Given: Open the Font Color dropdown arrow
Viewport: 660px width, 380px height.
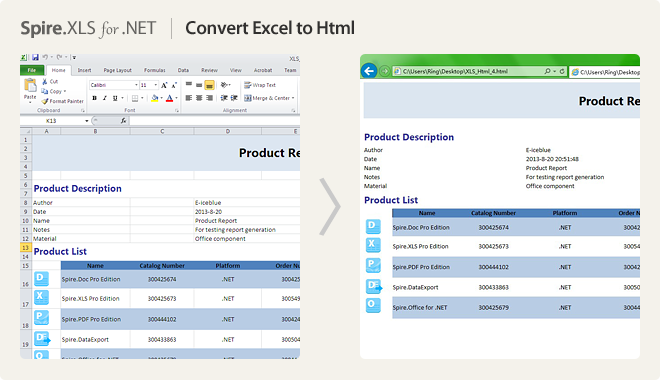Looking at the screenshot, I should (176, 98).
